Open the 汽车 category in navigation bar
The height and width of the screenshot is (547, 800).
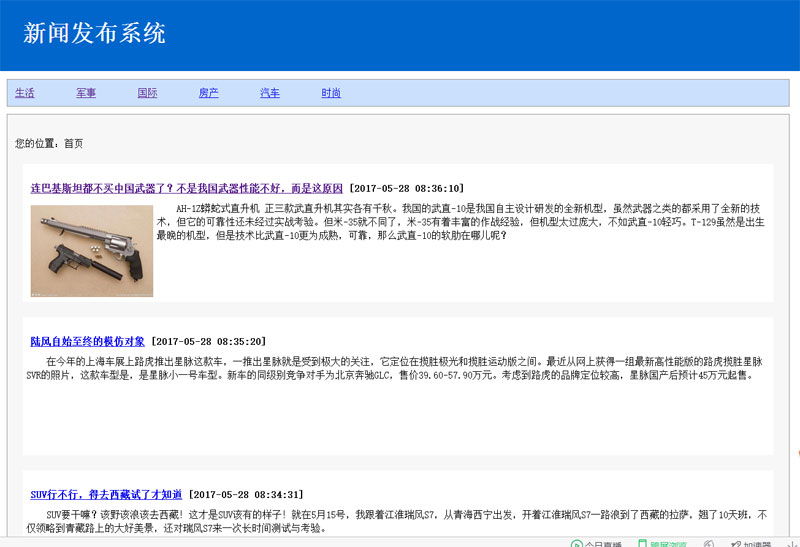269,93
